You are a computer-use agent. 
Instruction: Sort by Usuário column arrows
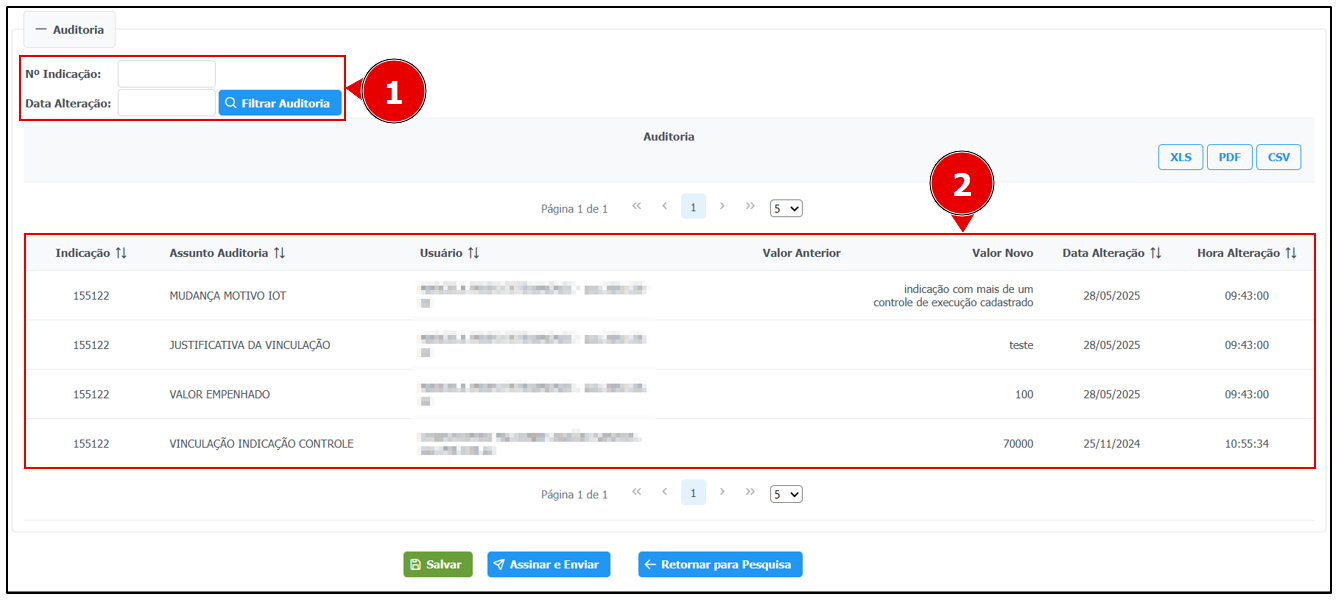tap(474, 253)
